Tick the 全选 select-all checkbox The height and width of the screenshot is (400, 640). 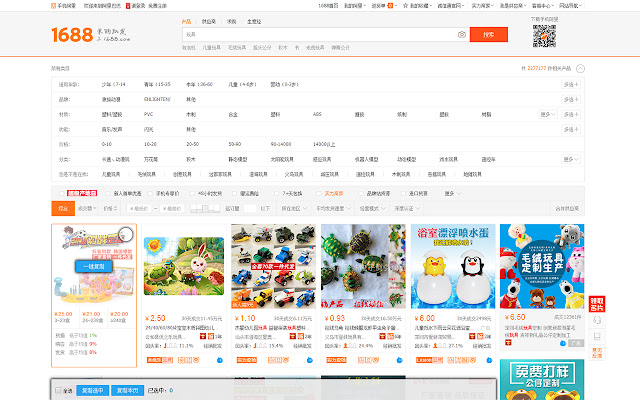click(x=58, y=390)
